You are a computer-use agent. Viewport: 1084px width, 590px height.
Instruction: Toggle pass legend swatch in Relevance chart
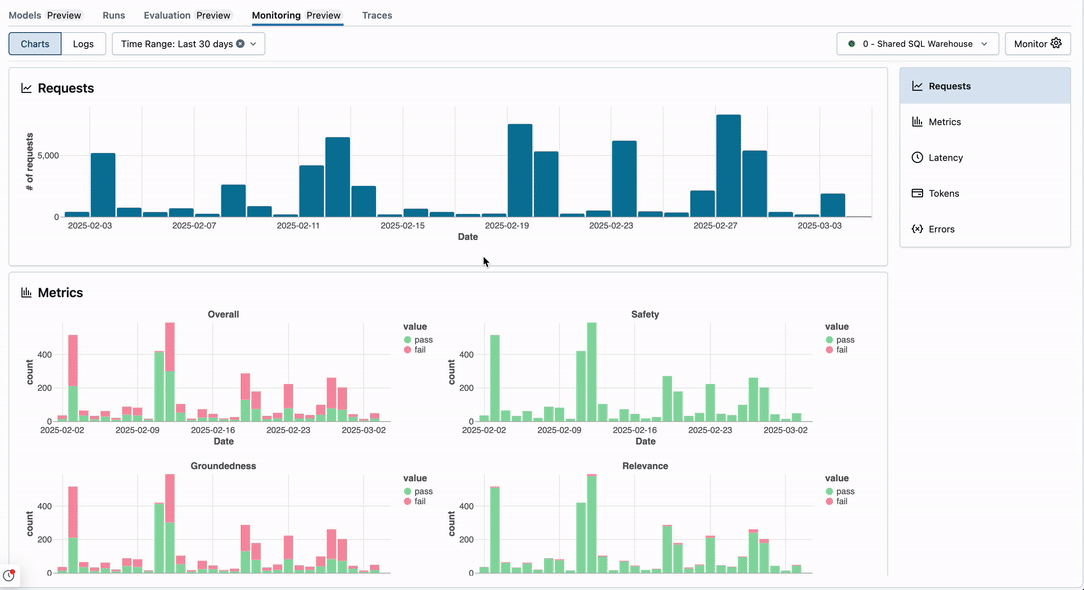[830, 491]
